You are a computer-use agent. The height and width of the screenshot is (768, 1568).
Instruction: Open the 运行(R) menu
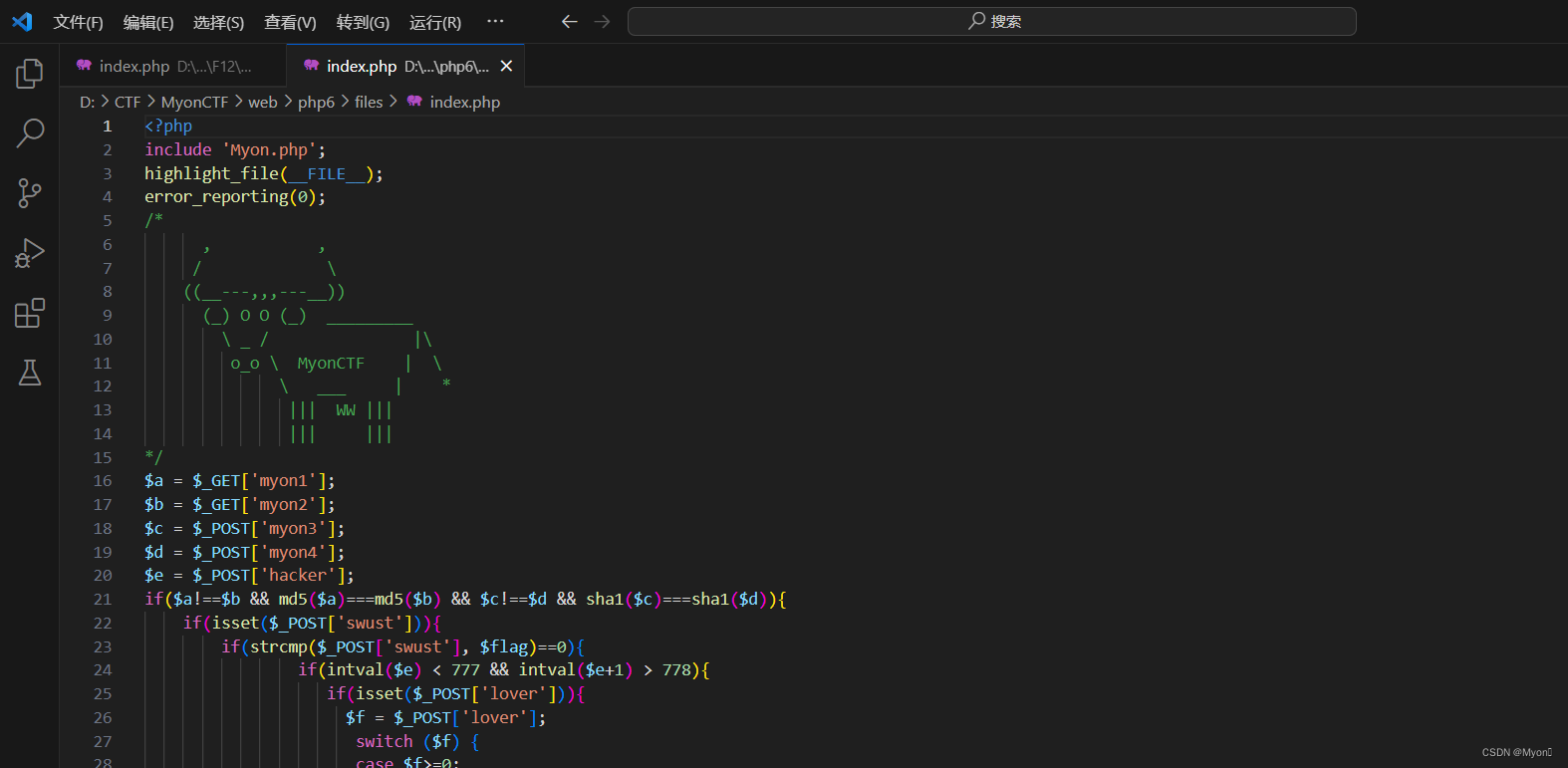[x=435, y=22]
